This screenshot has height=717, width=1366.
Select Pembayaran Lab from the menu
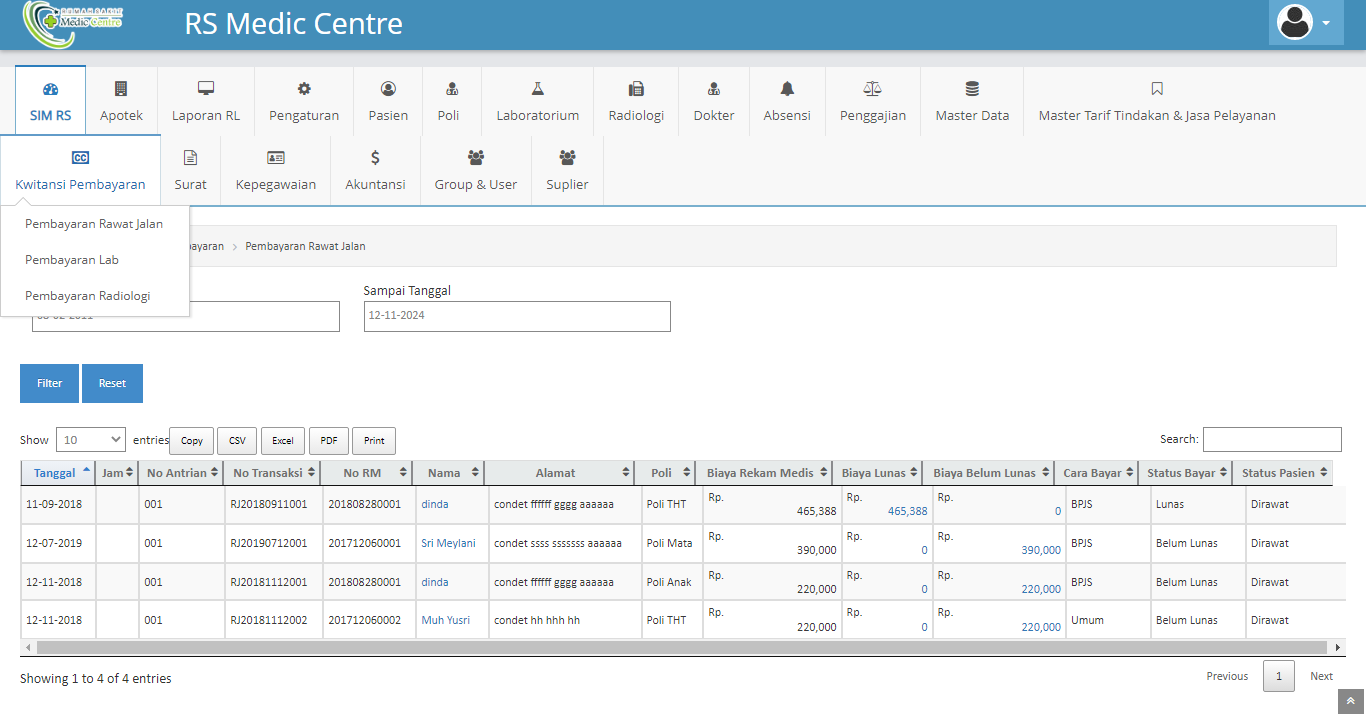(x=72, y=260)
